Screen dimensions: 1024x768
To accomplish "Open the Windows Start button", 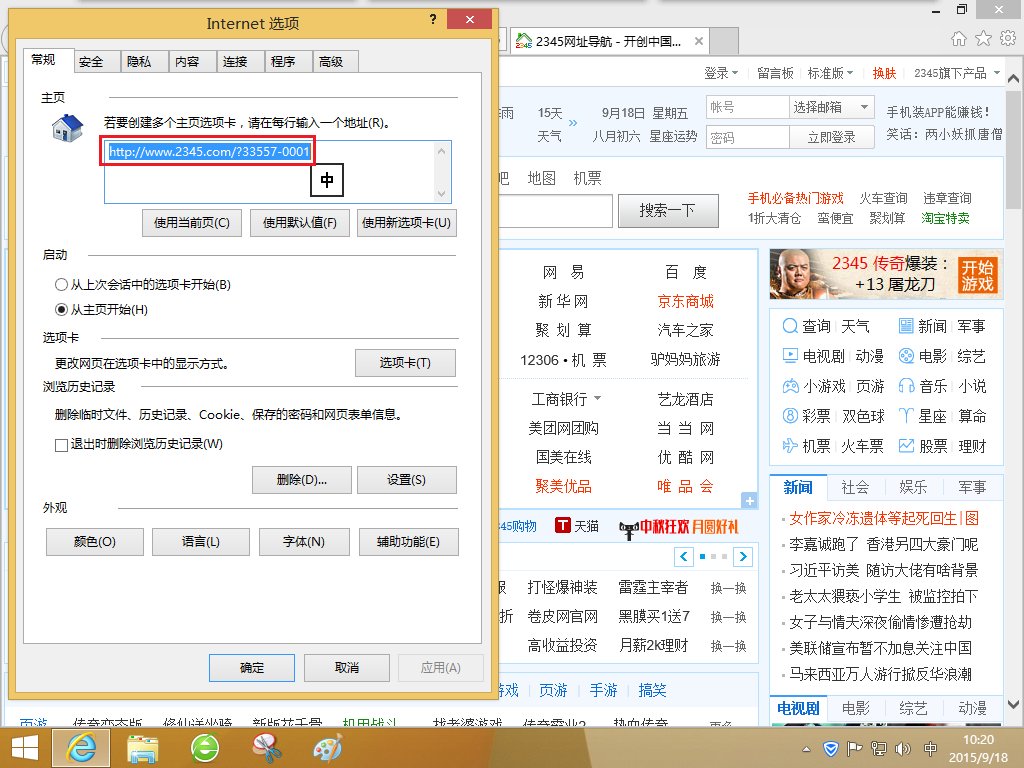I will tap(24, 748).
